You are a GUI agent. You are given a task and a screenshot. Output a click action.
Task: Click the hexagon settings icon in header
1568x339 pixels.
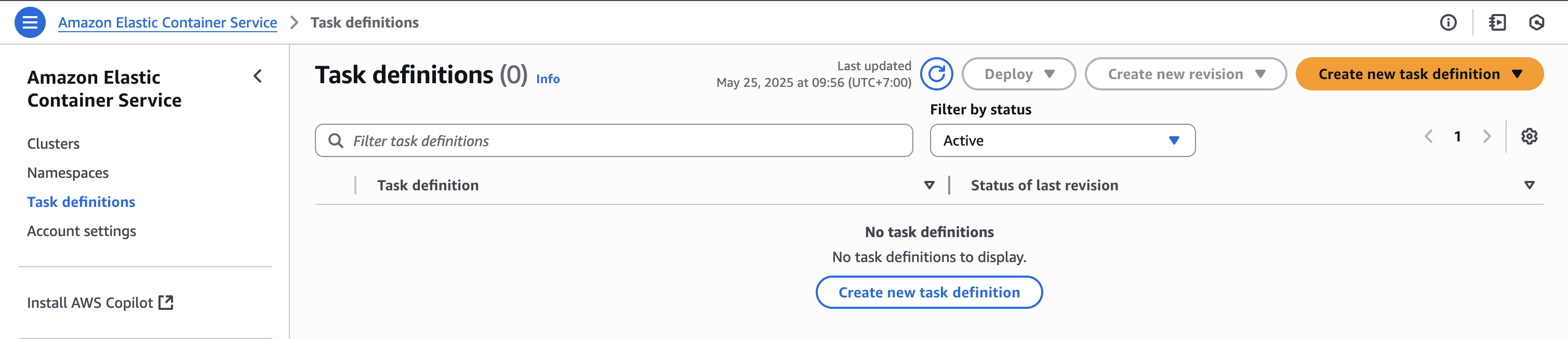[1536, 22]
